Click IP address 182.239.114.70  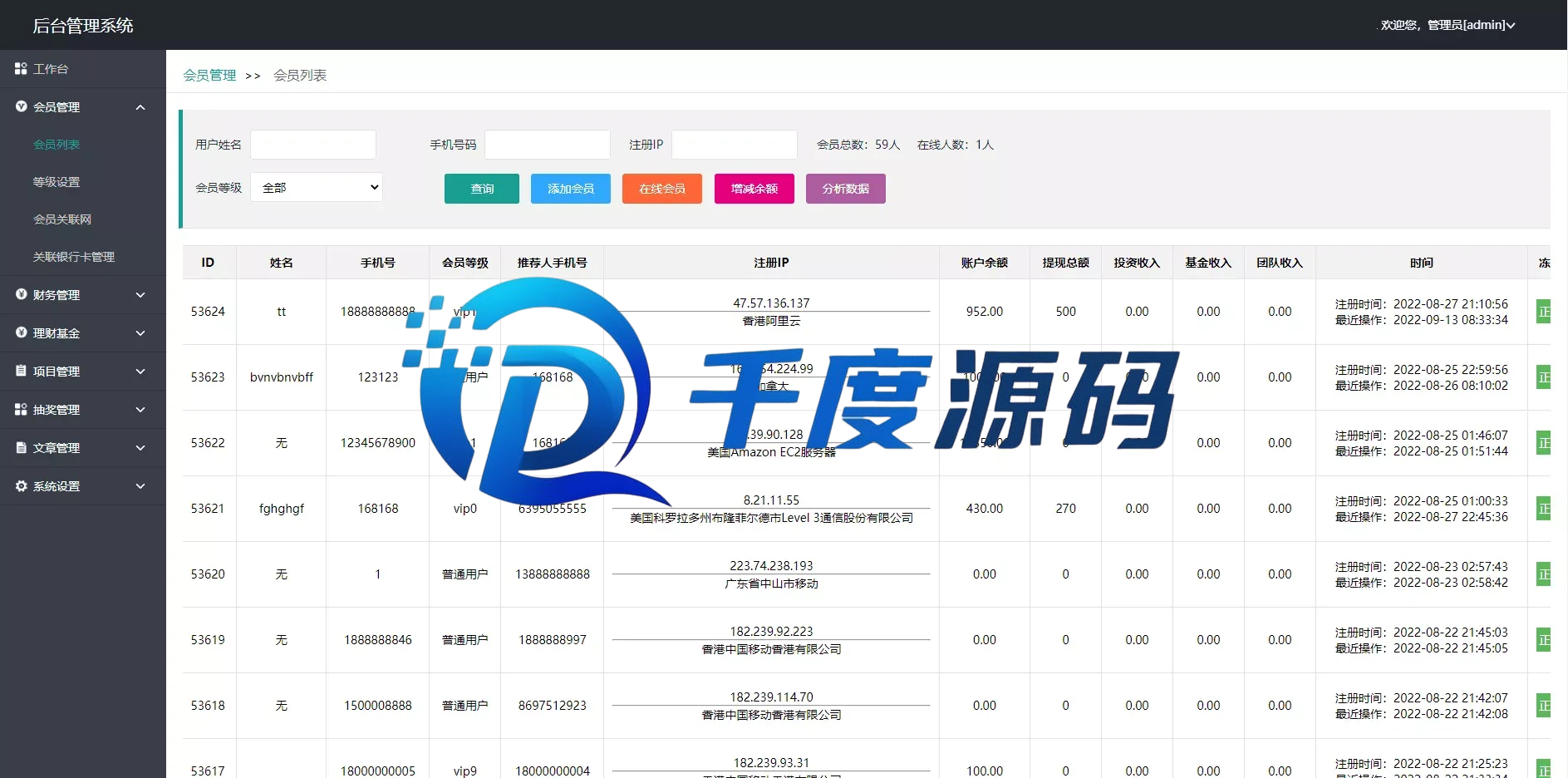pos(771,697)
